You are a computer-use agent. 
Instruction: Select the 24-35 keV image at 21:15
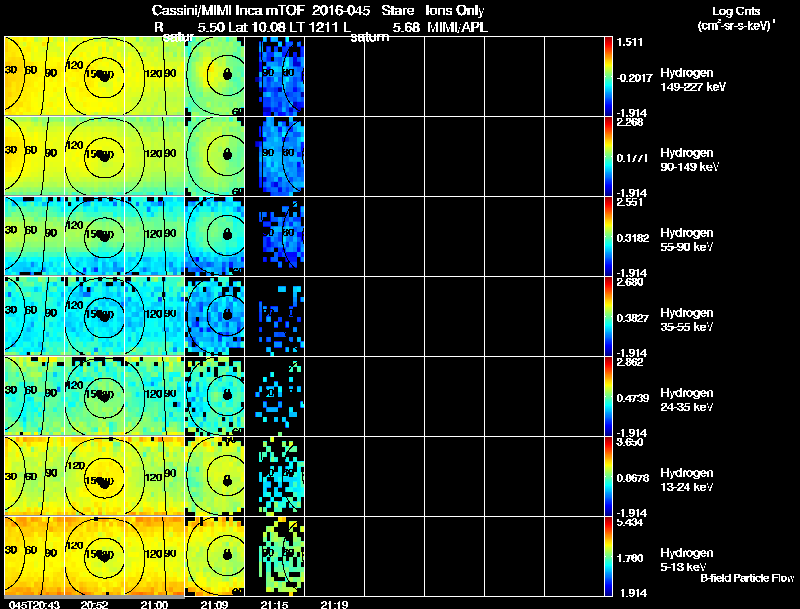[x=274, y=396]
